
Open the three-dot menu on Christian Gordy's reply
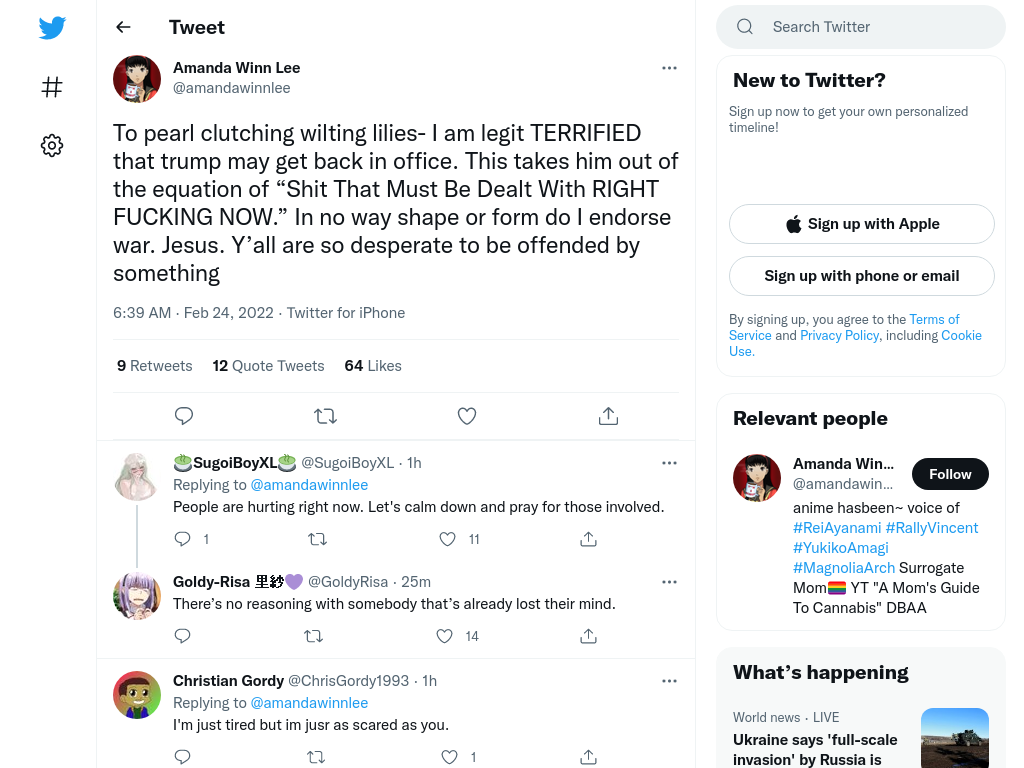click(669, 681)
